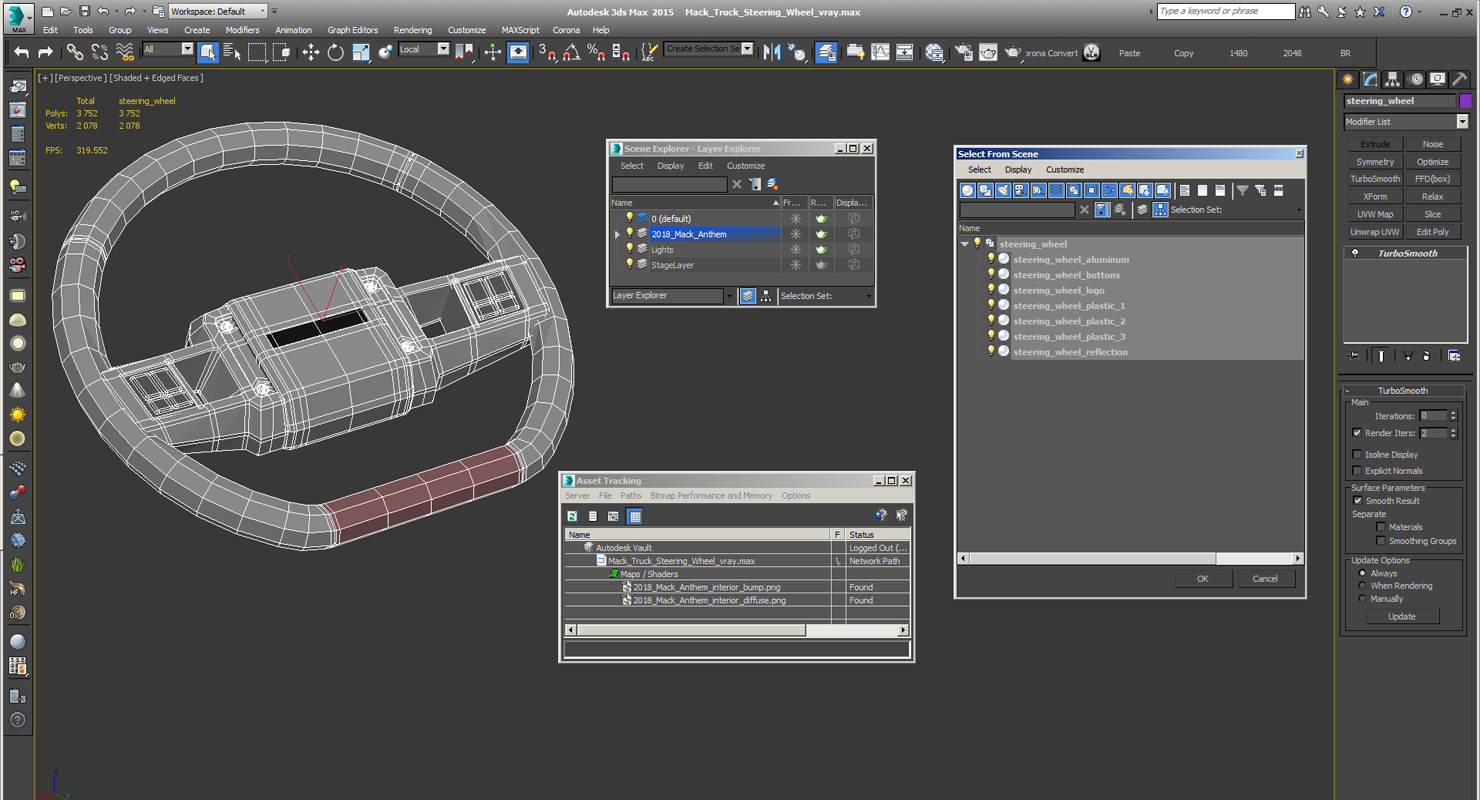Toggle Angle Snap
The height and width of the screenshot is (800, 1480).
572,52
